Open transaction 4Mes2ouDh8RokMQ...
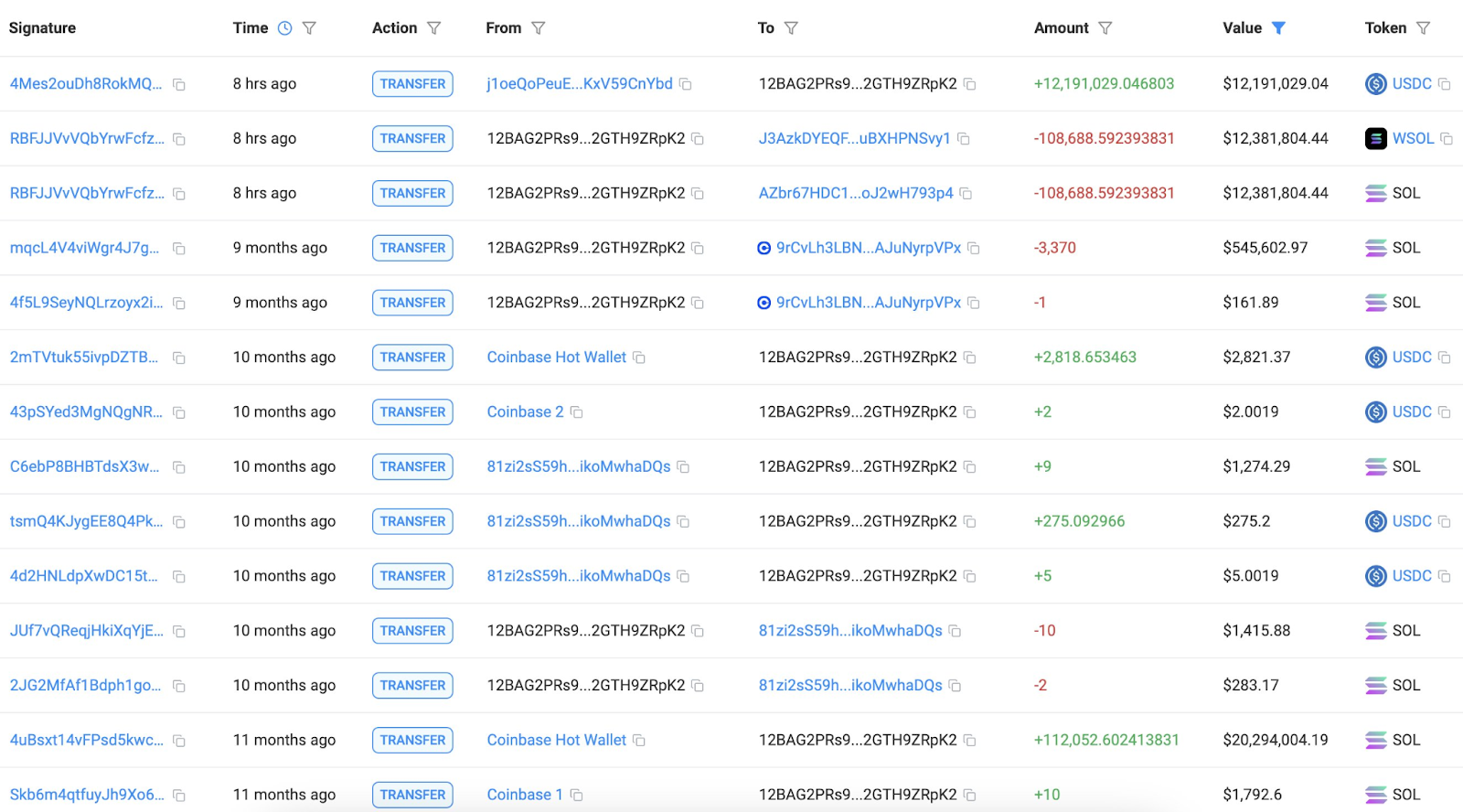 (x=86, y=84)
